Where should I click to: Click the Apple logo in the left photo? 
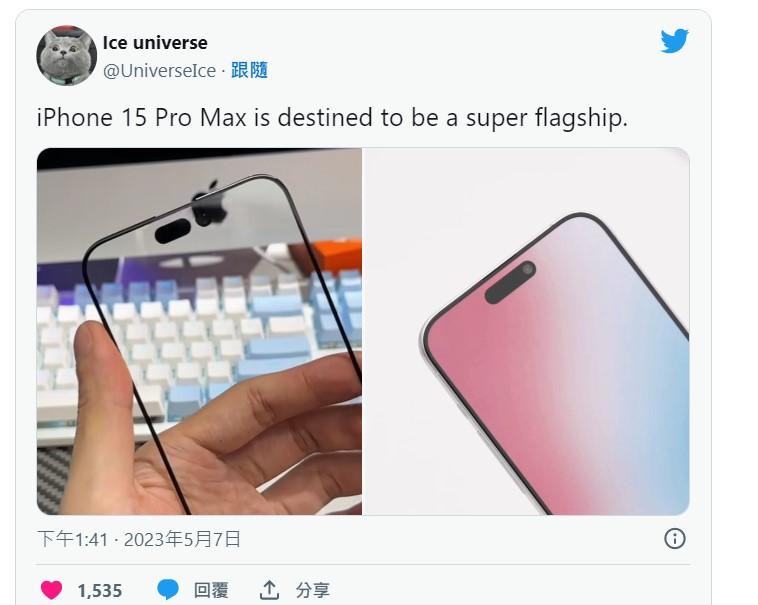(210, 203)
